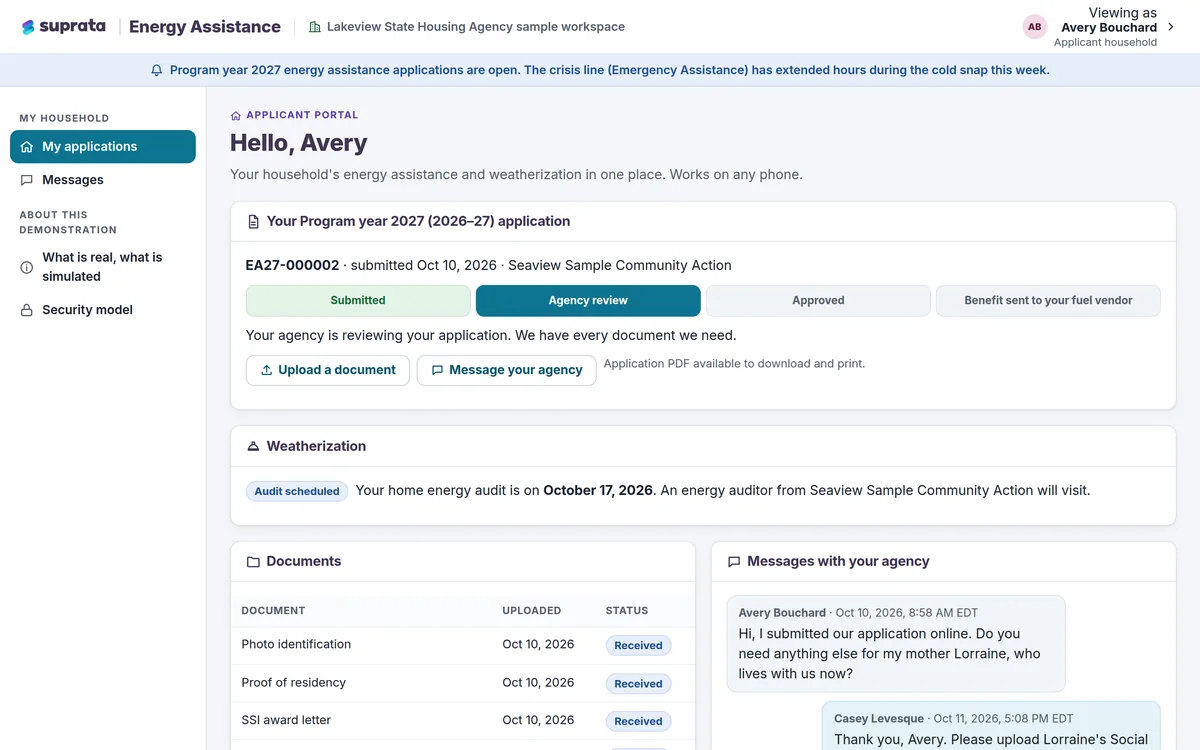Click Received status for Photo identification

coord(638,646)
